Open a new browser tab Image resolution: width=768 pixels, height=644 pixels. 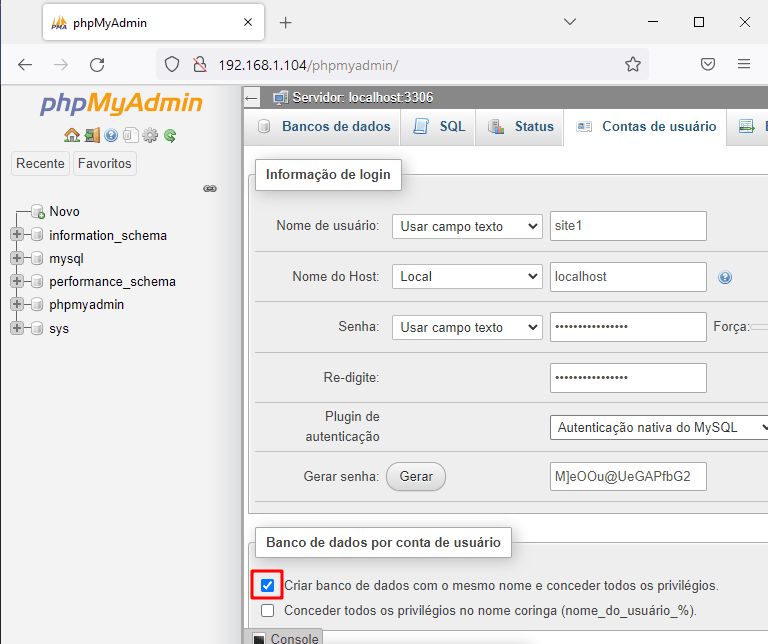[286, 23]
